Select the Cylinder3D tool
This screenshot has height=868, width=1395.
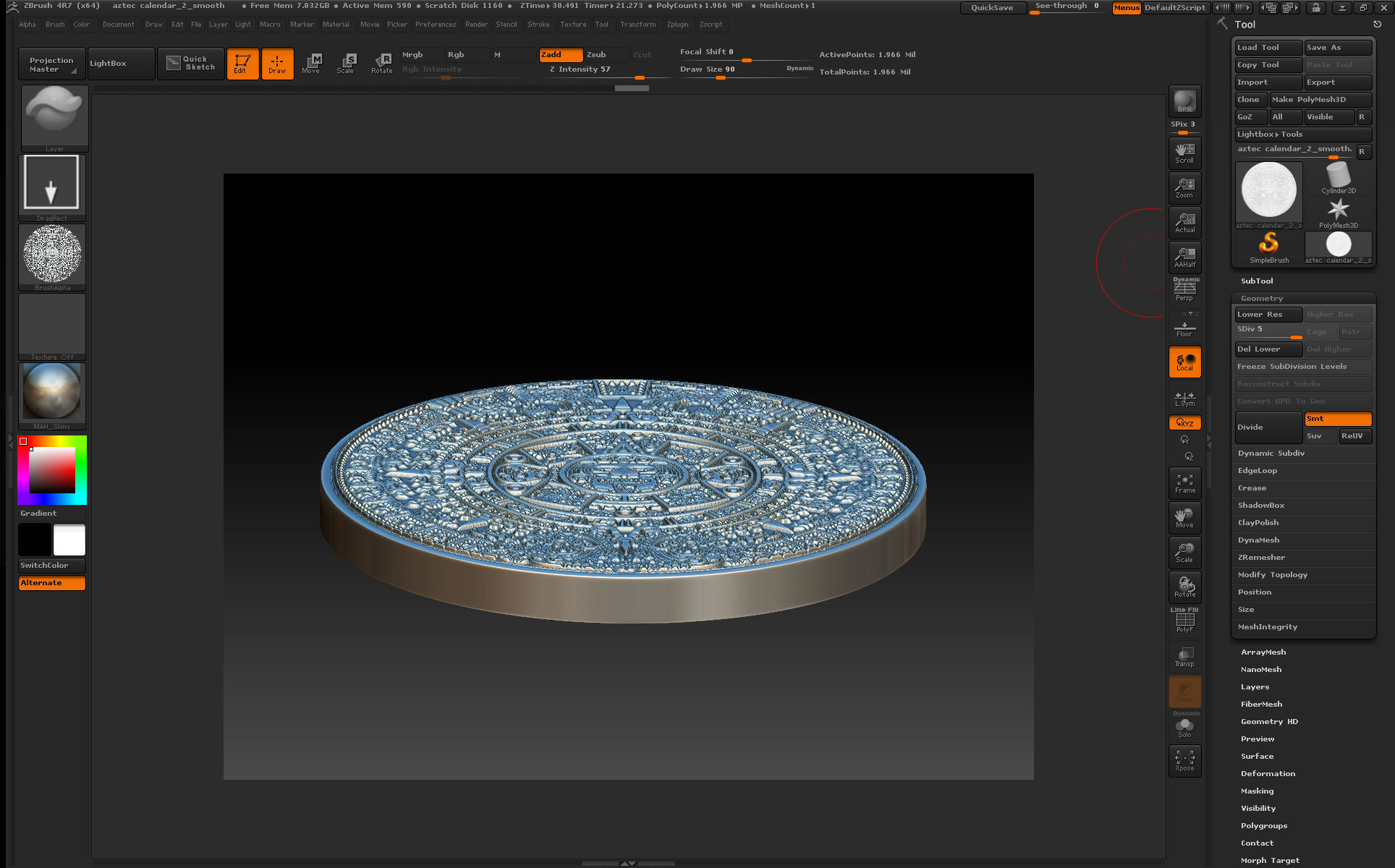(x=1338, y=178)
